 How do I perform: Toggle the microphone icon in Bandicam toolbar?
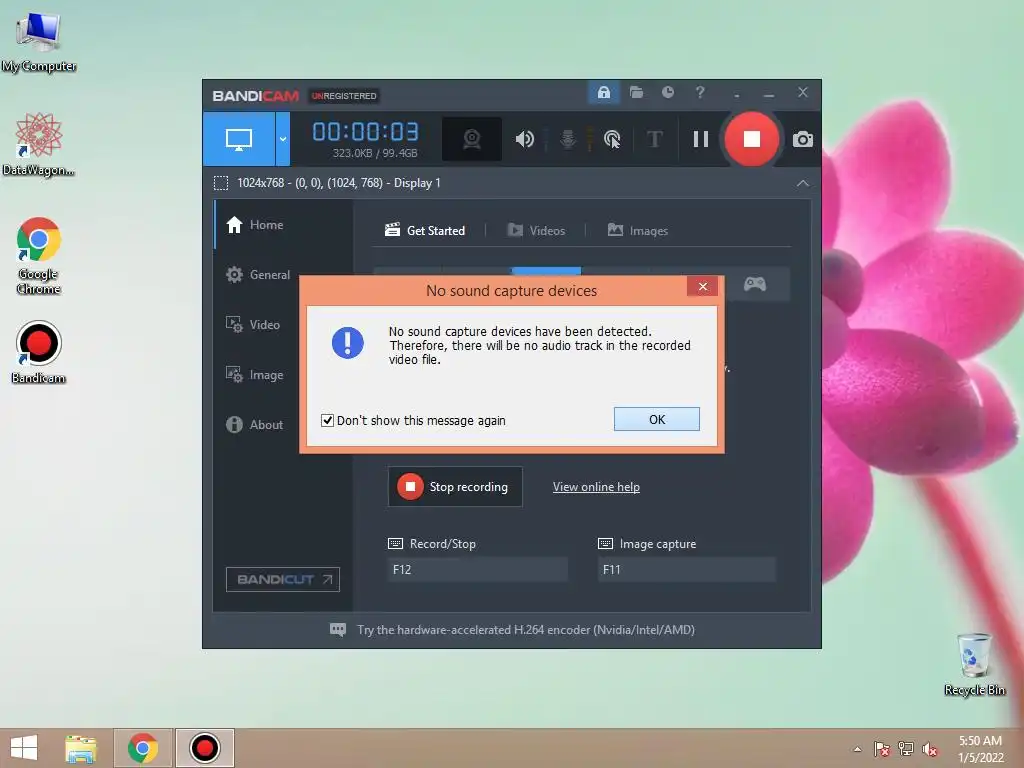tap(568, 138)
